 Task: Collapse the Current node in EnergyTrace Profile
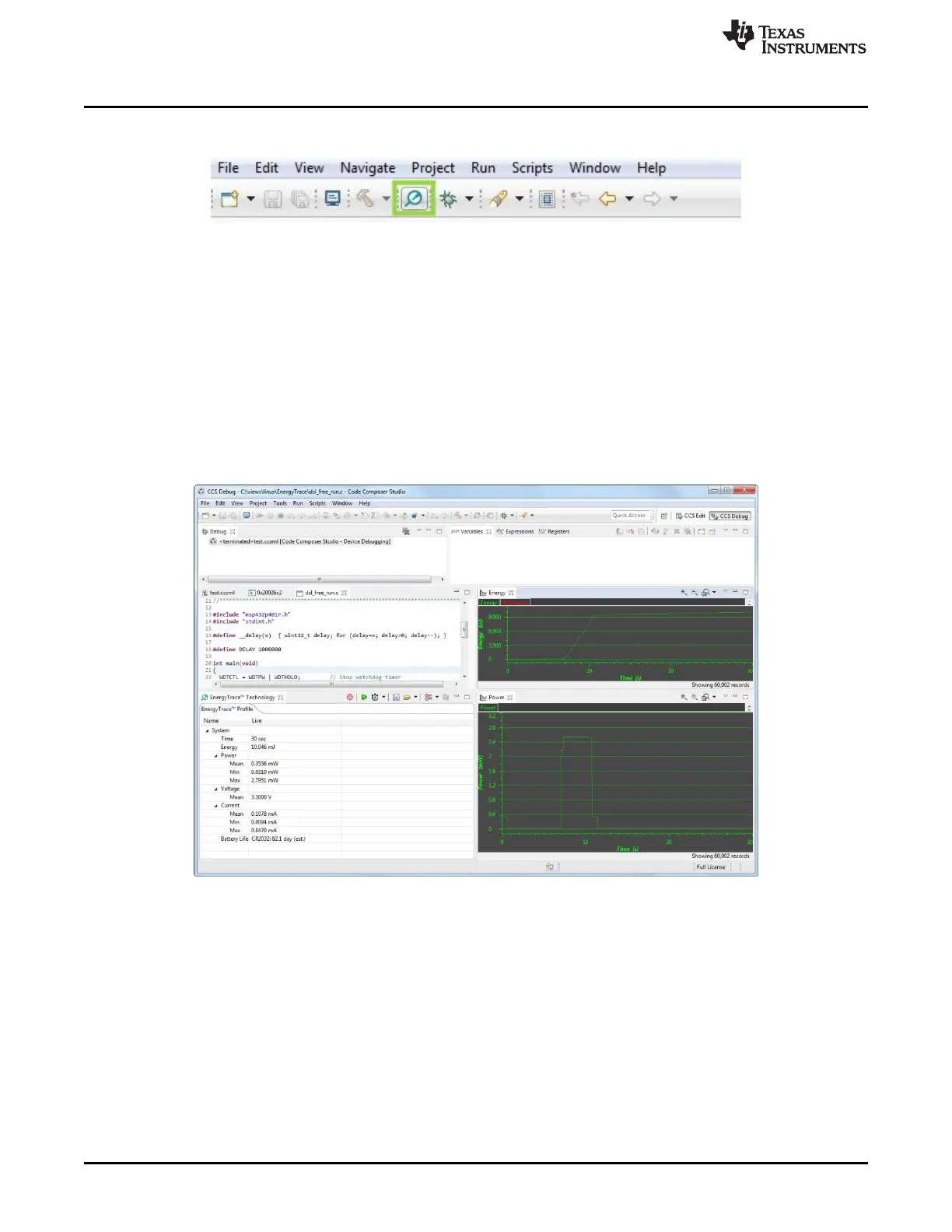pos(215,806)
